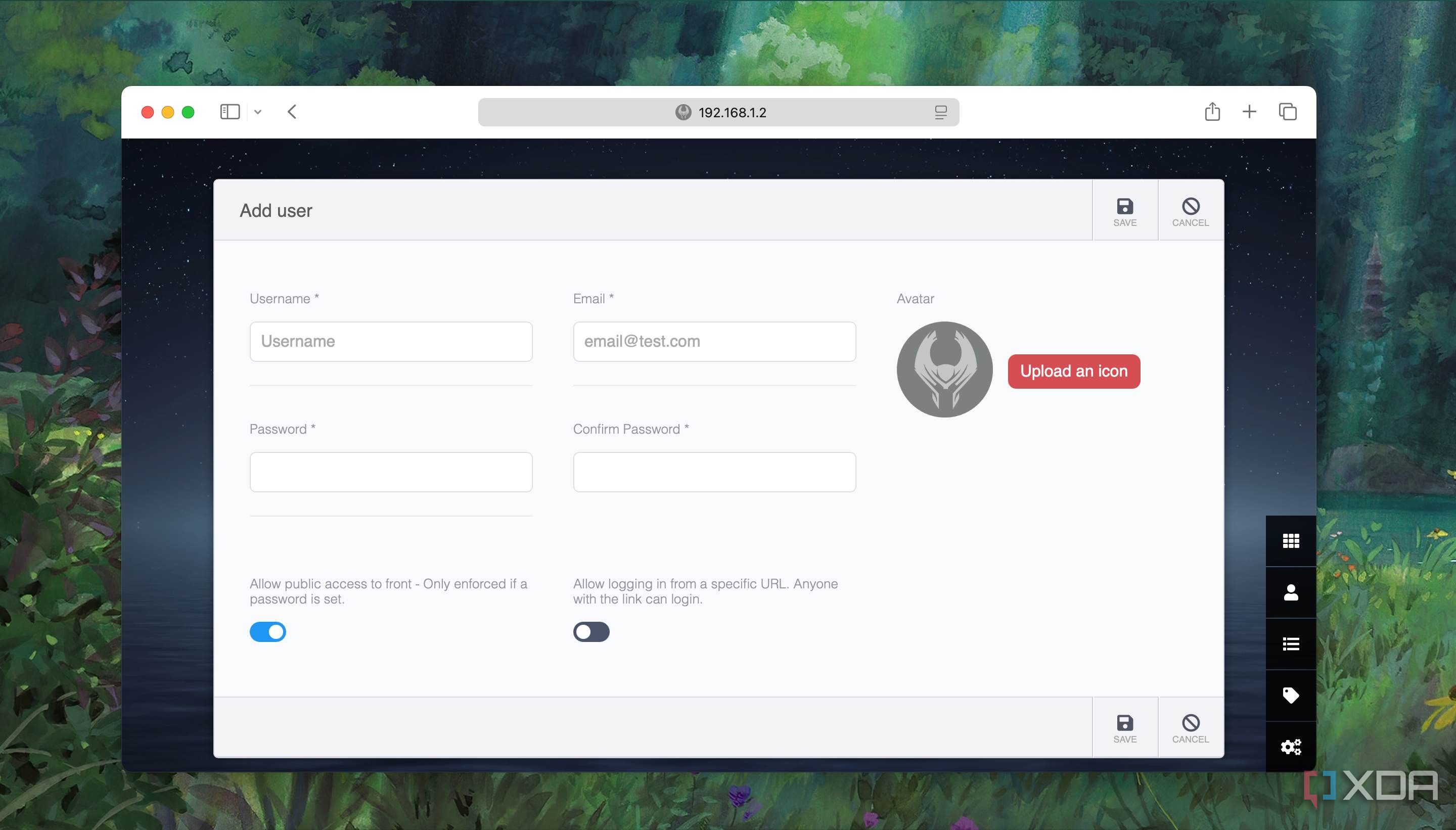
Task: Click the Upload an icon button
Action: pos(1074,371)
